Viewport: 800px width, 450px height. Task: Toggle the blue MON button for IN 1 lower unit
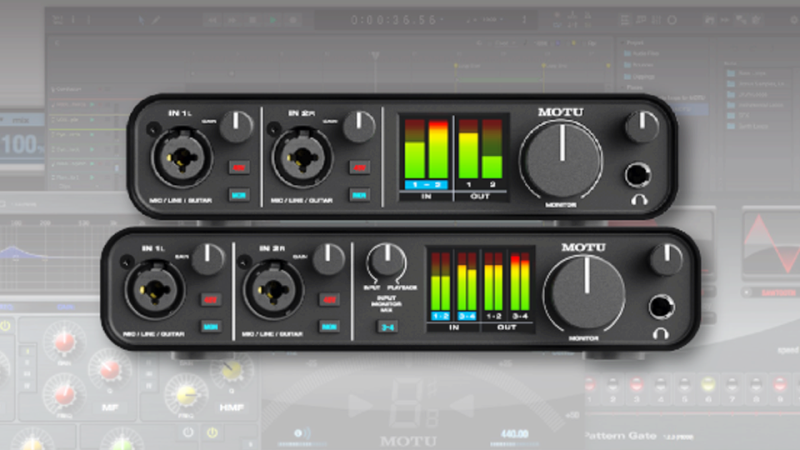click(211, 326)
